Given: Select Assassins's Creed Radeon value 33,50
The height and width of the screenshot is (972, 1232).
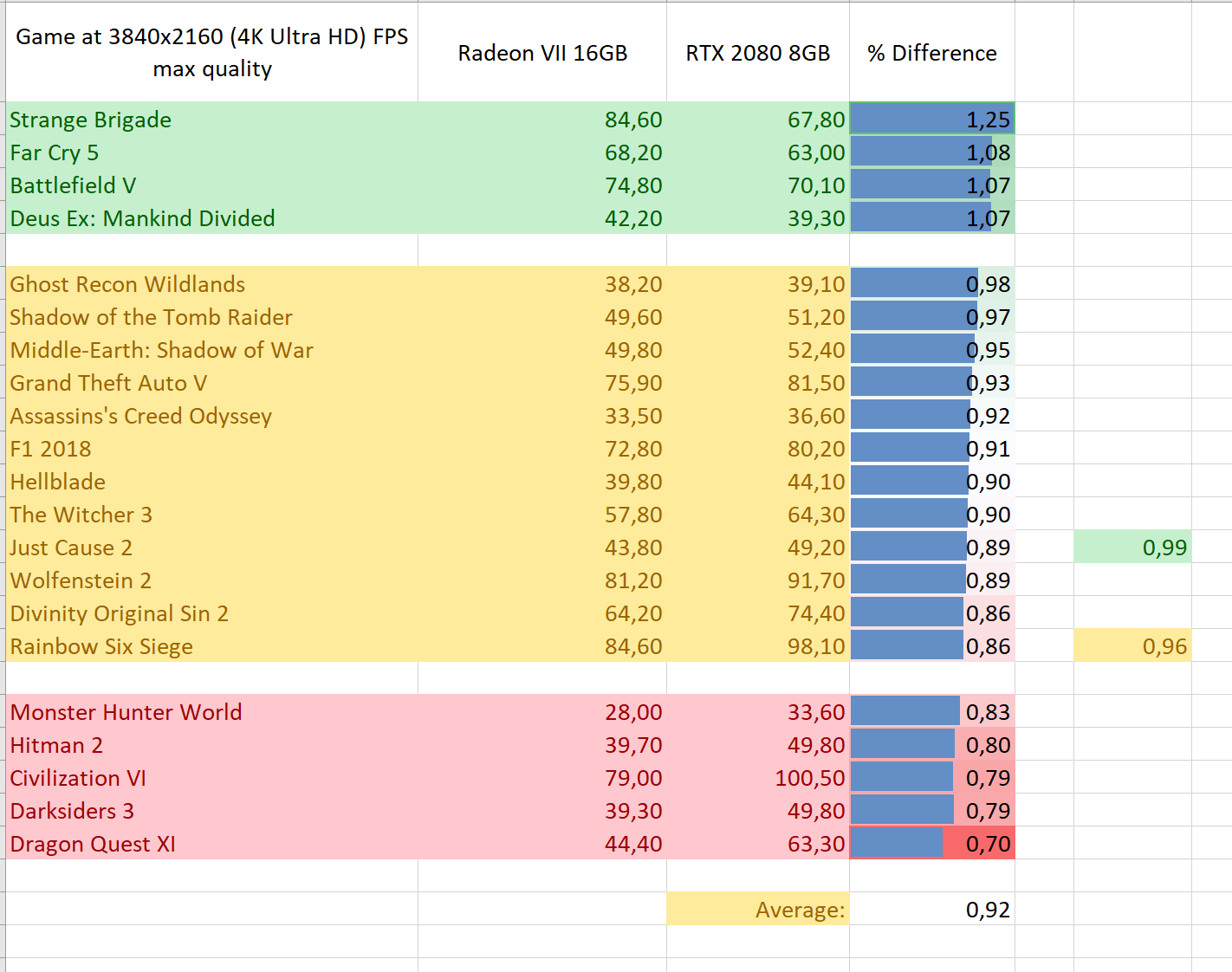Looking at the screenshot, I should (x=542, y=415).
